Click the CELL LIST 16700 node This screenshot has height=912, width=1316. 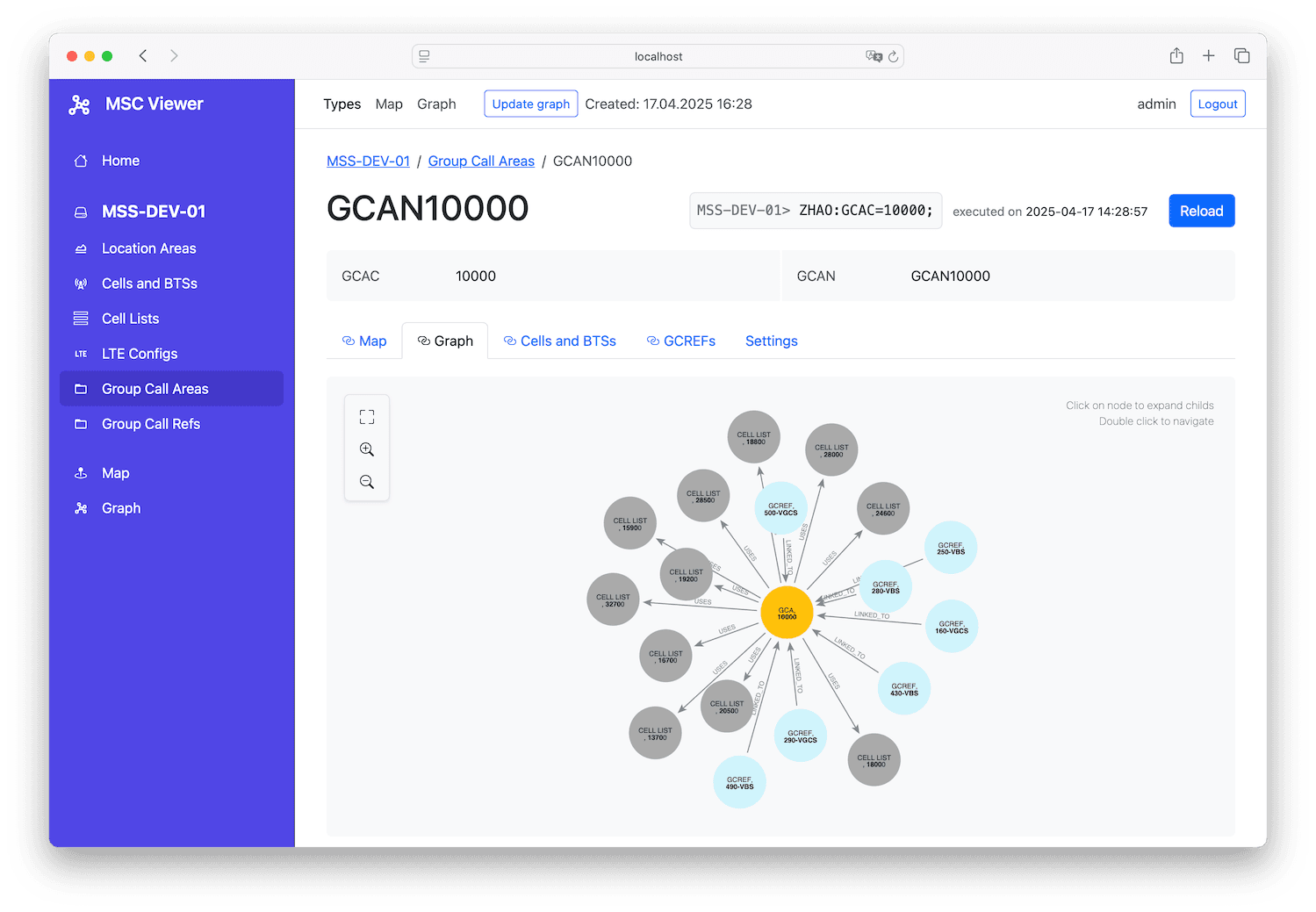click(665, 656)
